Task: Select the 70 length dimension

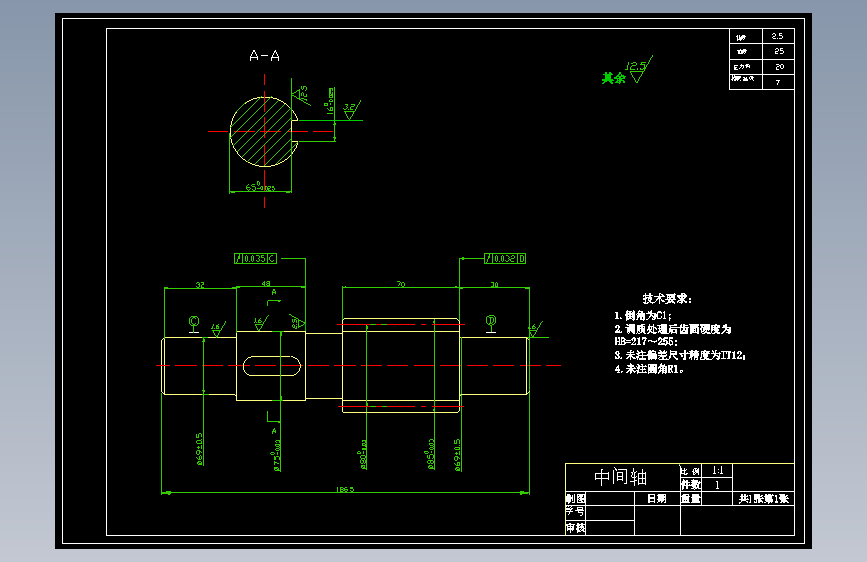Action: click(x=400, y=284)
